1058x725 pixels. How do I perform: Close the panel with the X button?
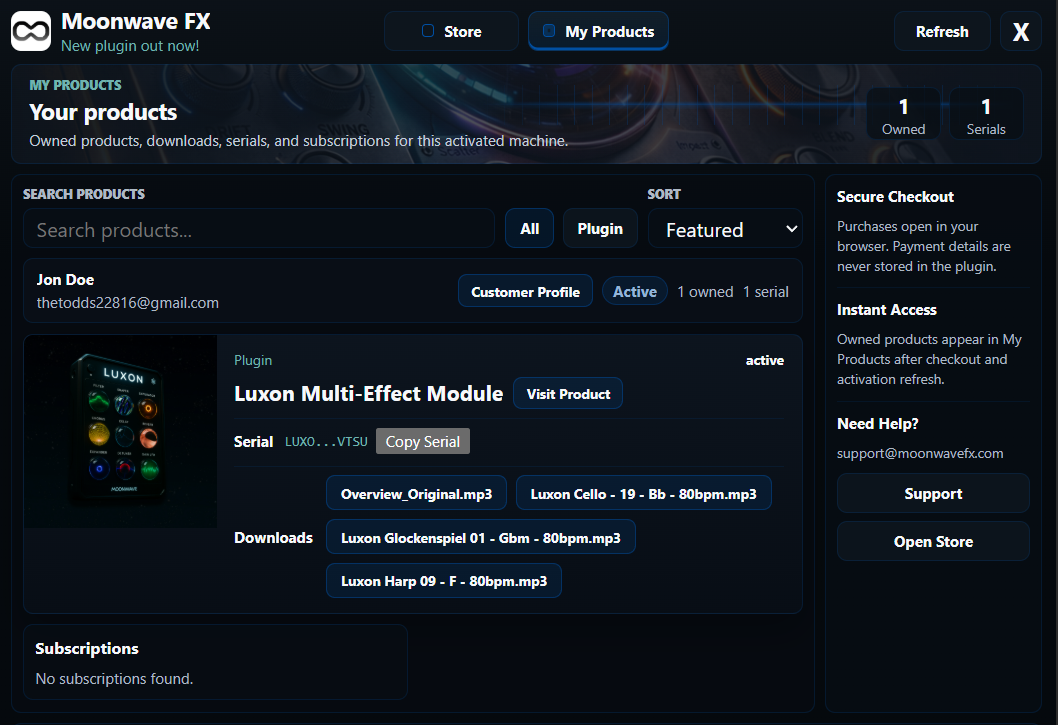pyautogui.click(x=1021, y=32)
